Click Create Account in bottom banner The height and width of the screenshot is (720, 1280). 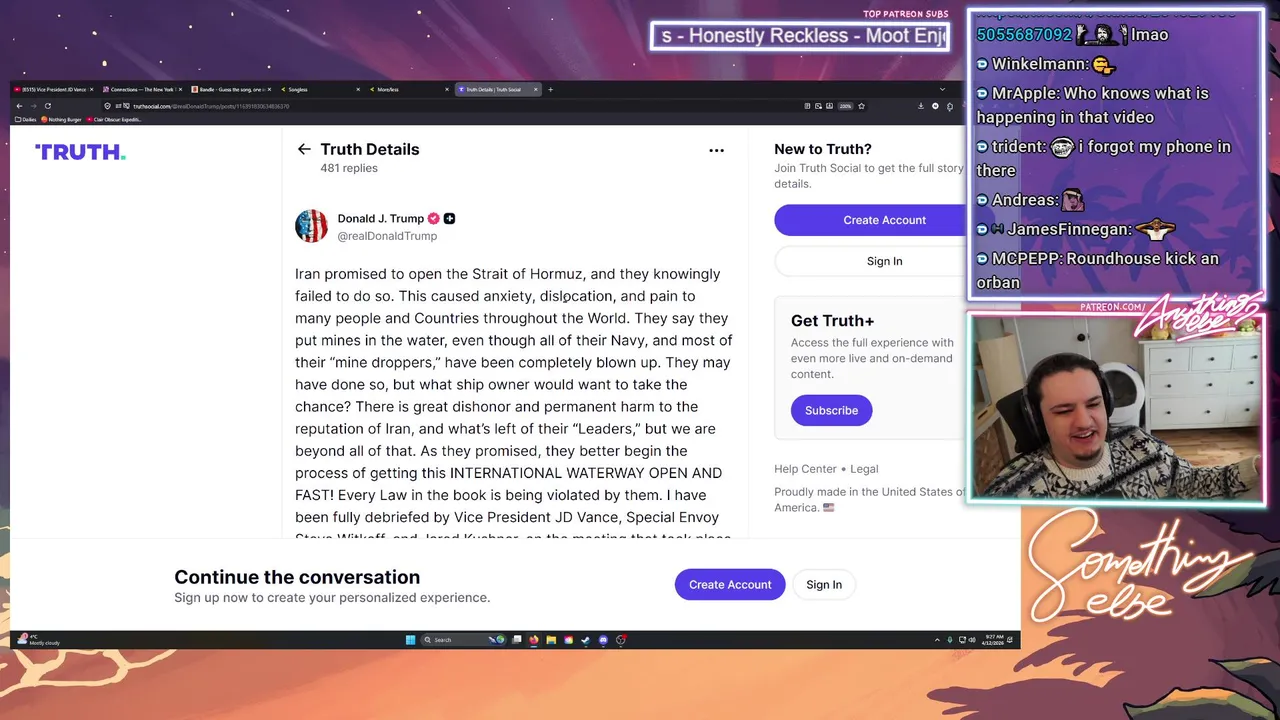pyautogui.click(x=730, y=585)
